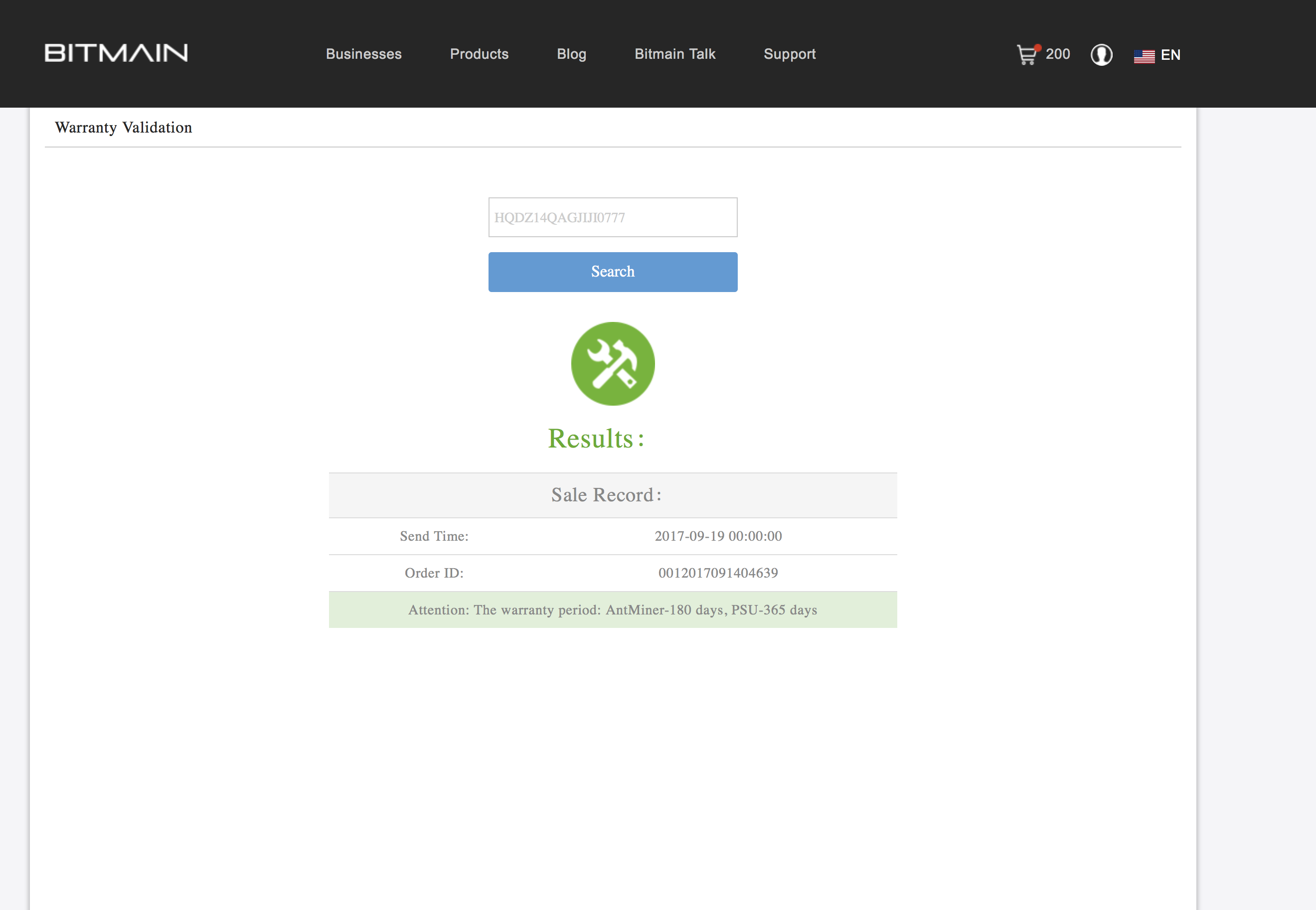The width and height of the screenshot is (1316, 910).
Task: Click the serial number input field
Action: (612, 217)
